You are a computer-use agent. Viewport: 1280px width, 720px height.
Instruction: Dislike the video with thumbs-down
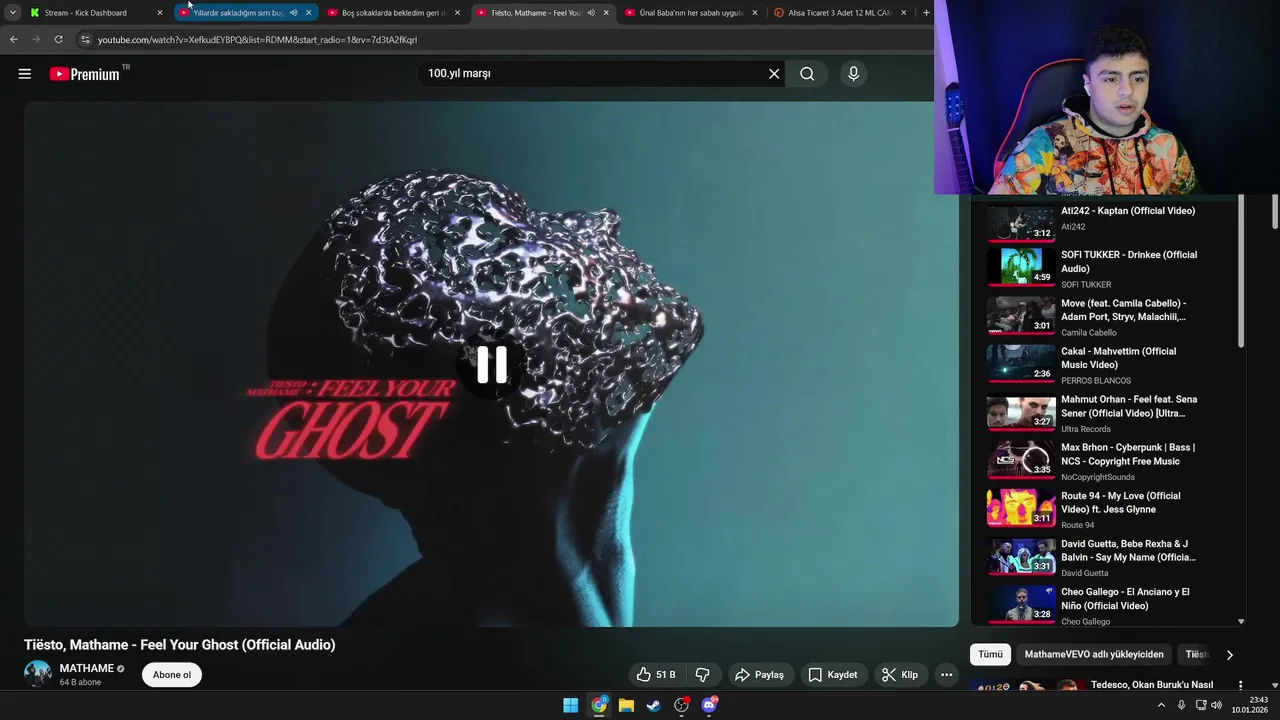tap(703, 675)
